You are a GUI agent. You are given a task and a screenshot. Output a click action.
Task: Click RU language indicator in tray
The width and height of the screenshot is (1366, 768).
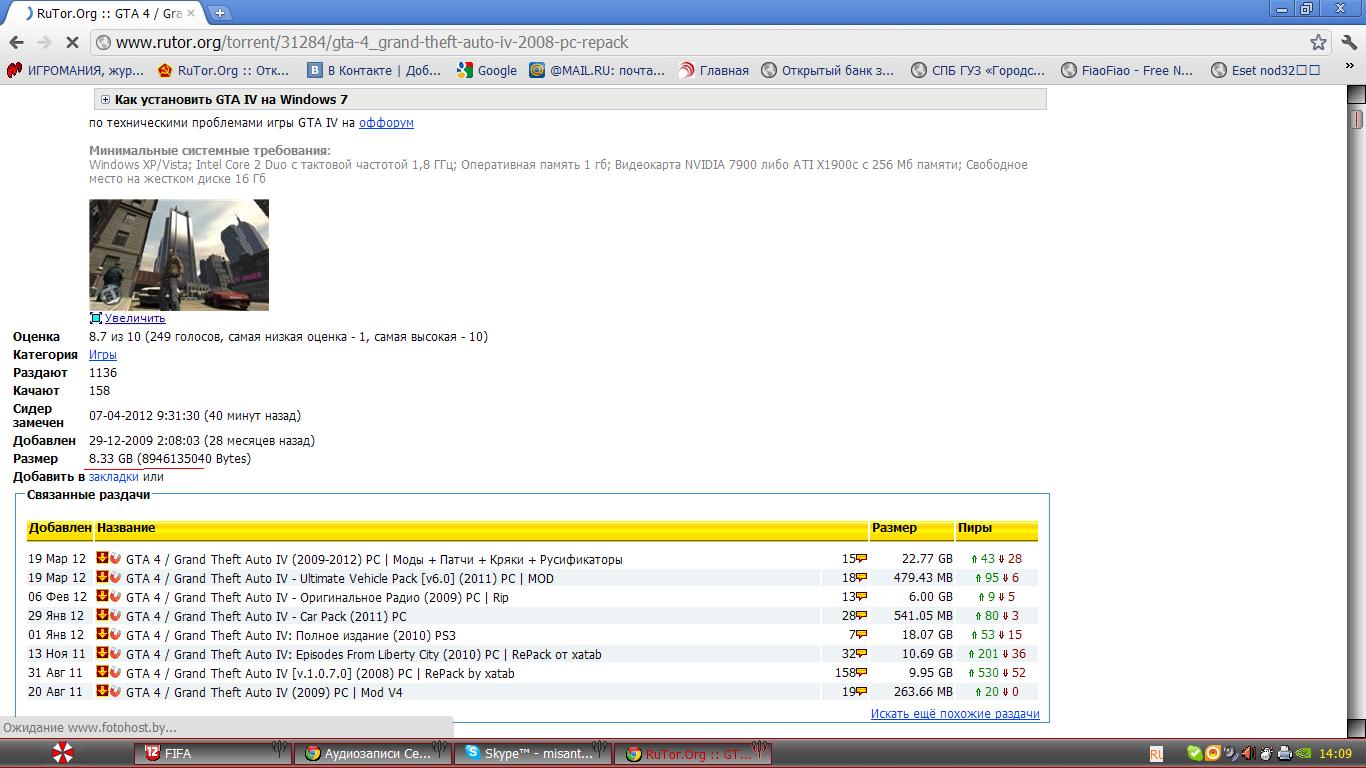point(1156,754)
